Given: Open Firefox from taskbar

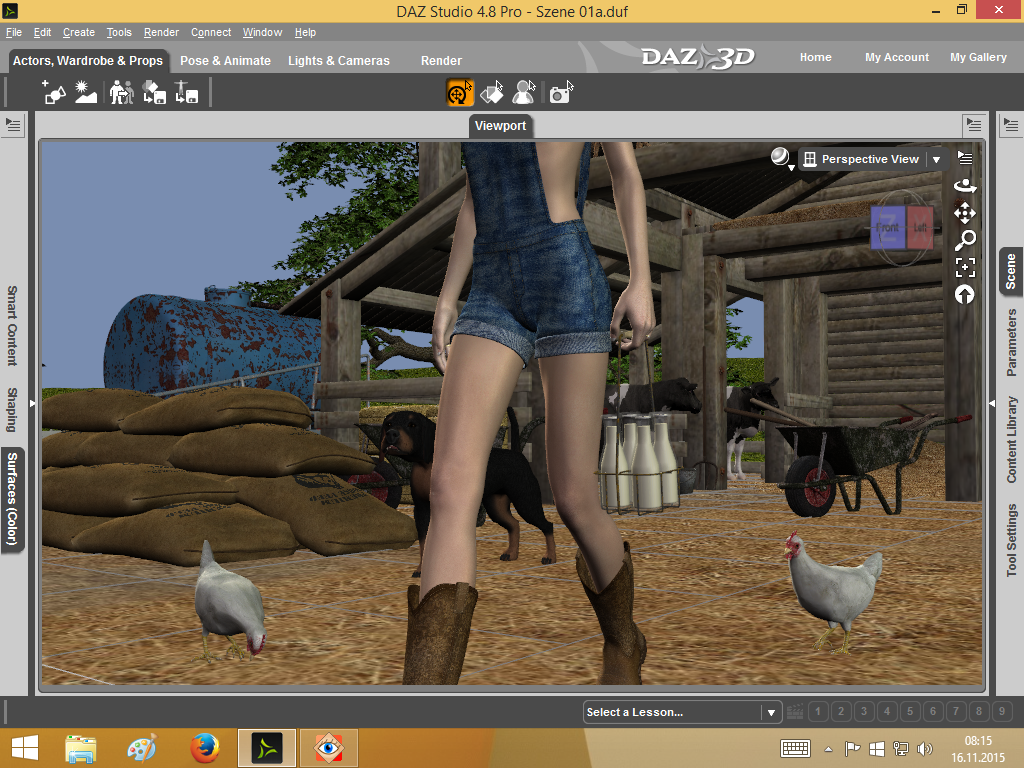Looking at the screenshot, I should click(x=204, y=748).
